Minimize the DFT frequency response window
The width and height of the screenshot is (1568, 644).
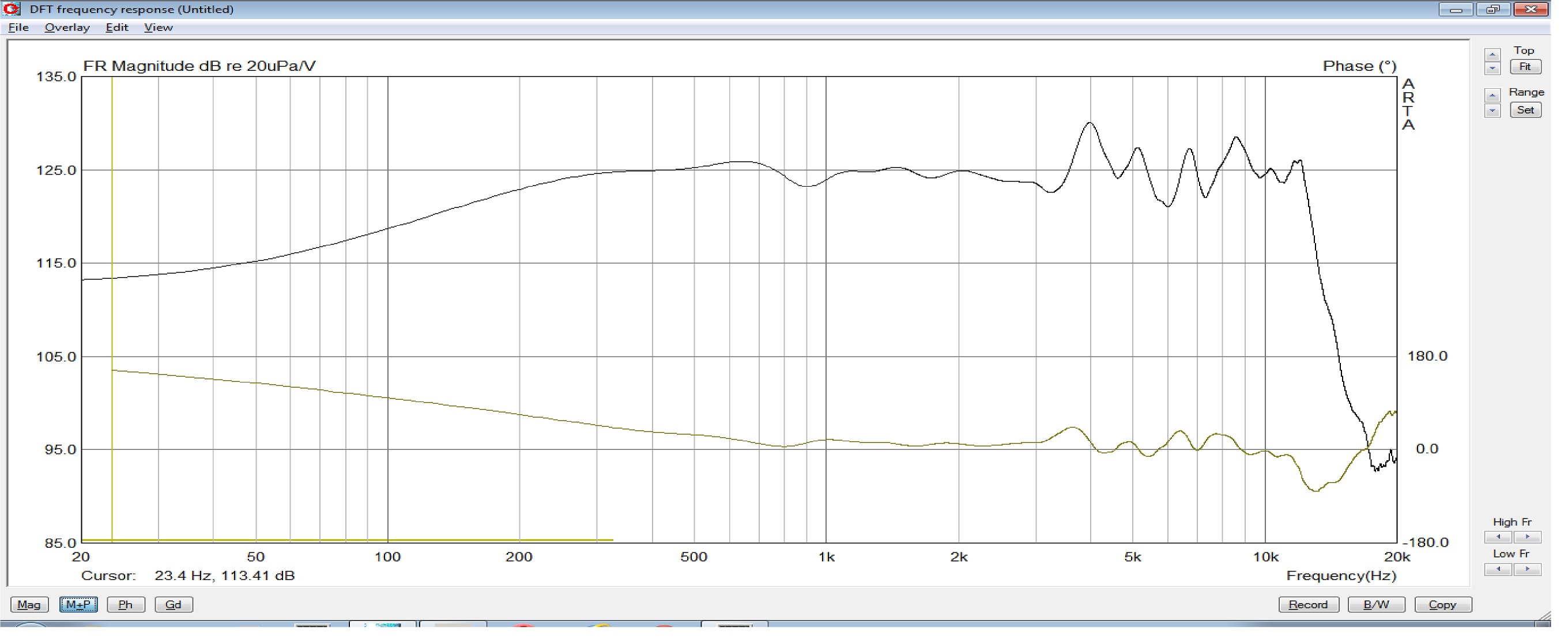point(1456,9)
